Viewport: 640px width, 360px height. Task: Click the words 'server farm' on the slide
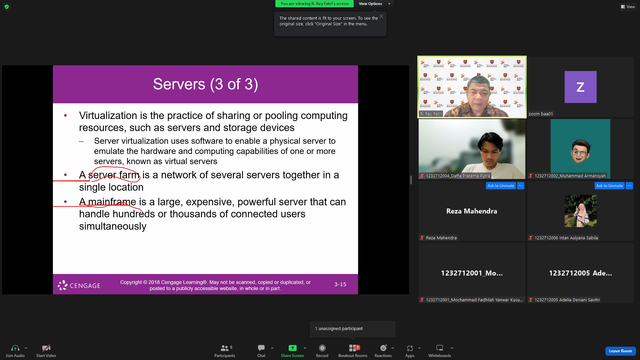click(114, 175)
